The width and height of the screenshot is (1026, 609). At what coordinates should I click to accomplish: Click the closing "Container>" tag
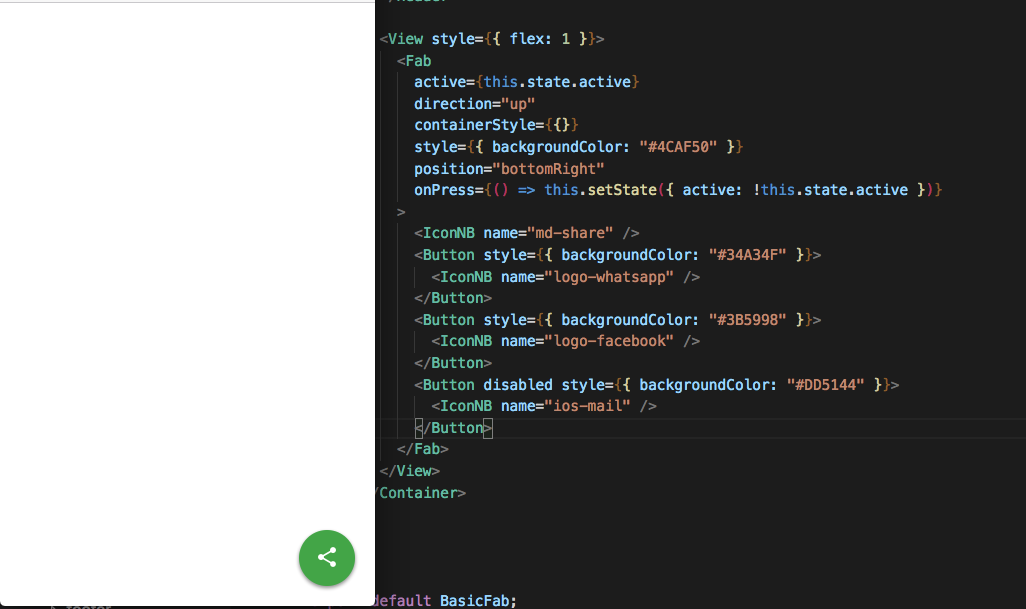421,493
